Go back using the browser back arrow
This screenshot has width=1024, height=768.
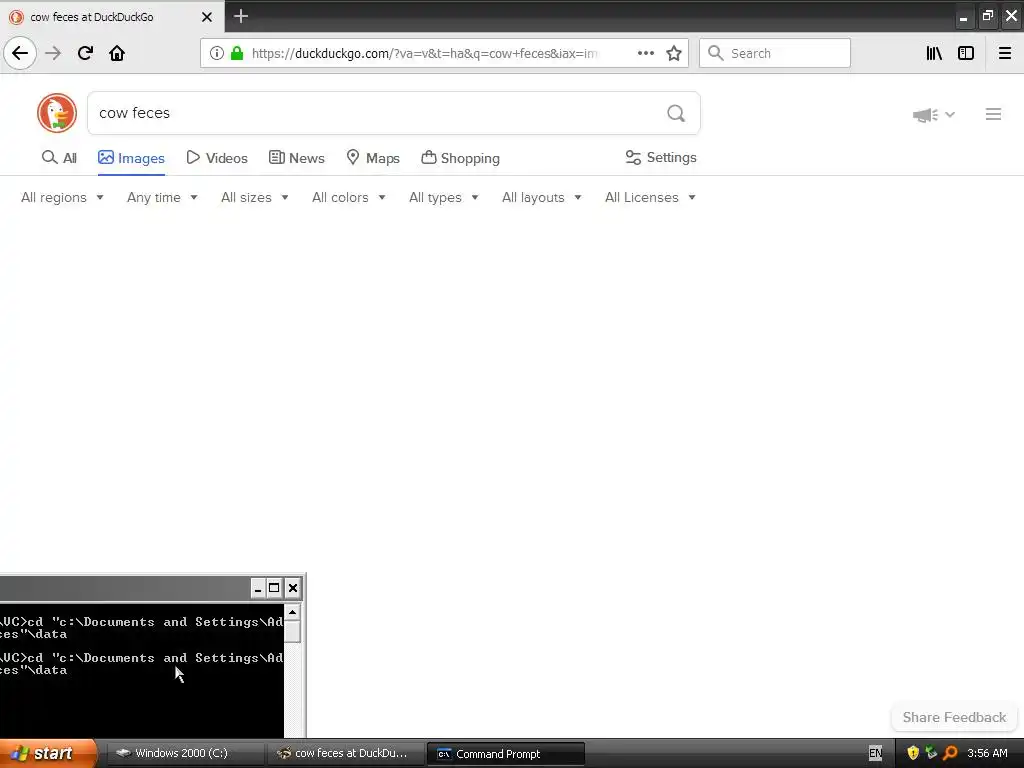click(x=20, y=53)
